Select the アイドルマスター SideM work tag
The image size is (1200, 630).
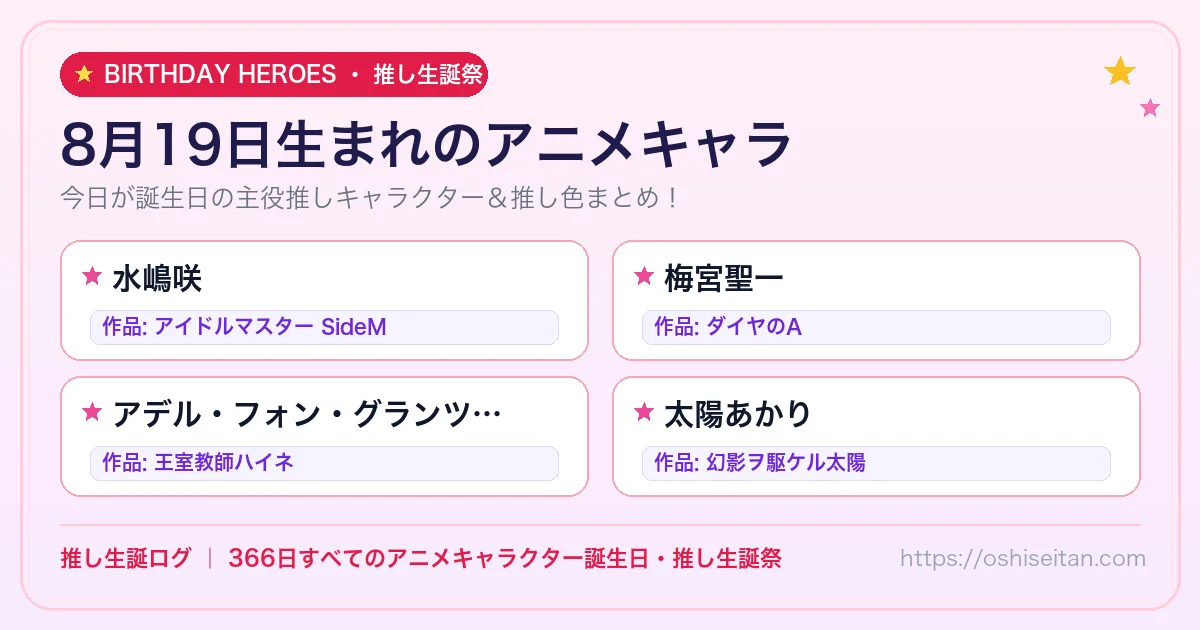click(x=324, y=327)
